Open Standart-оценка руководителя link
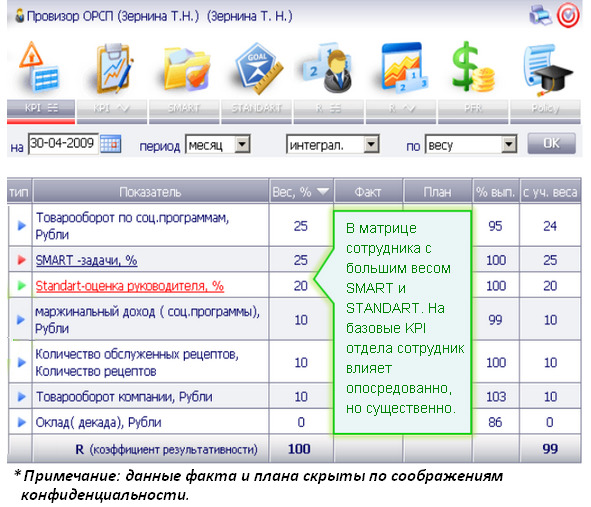Image resolution: width=591 pixels, height=507 pixels. (x=130, y=286)
